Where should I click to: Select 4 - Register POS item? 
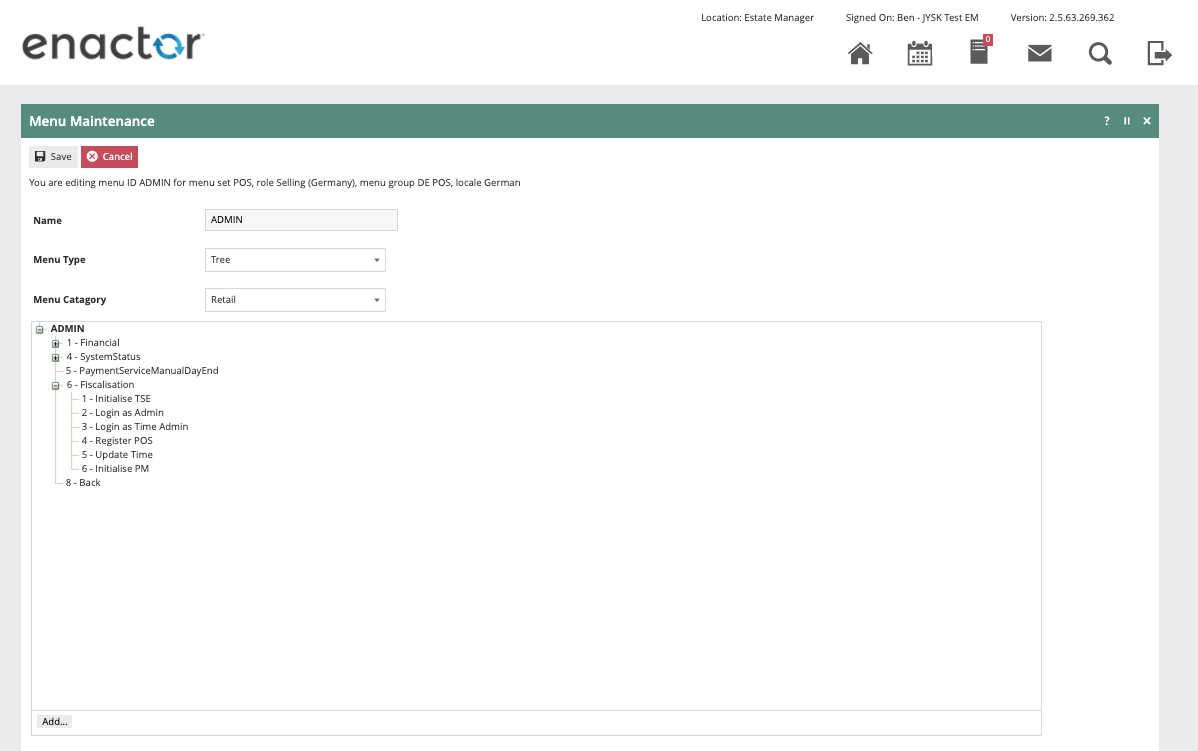117,441
